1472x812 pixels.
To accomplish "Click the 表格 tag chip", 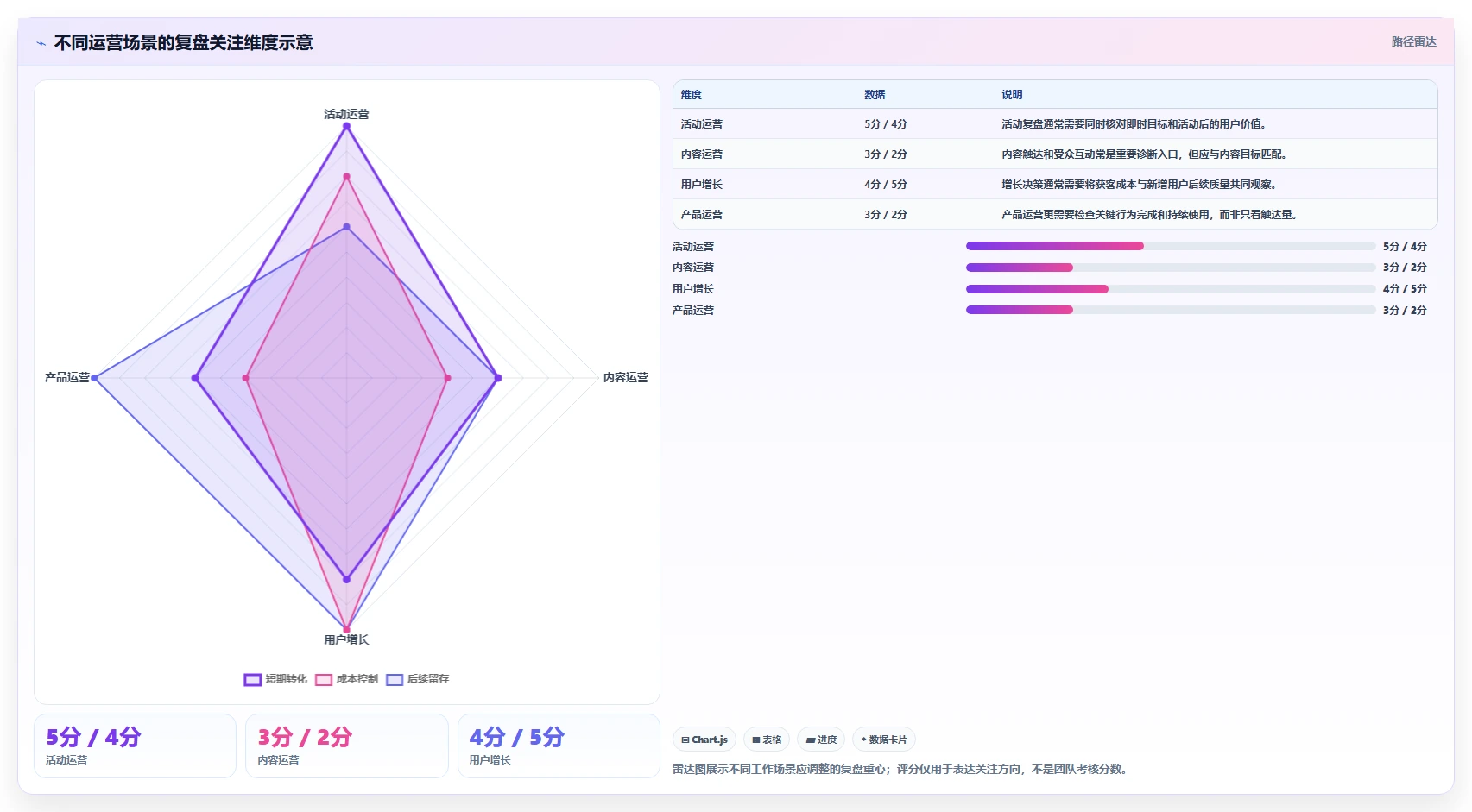I will click(x=767, y=740).
